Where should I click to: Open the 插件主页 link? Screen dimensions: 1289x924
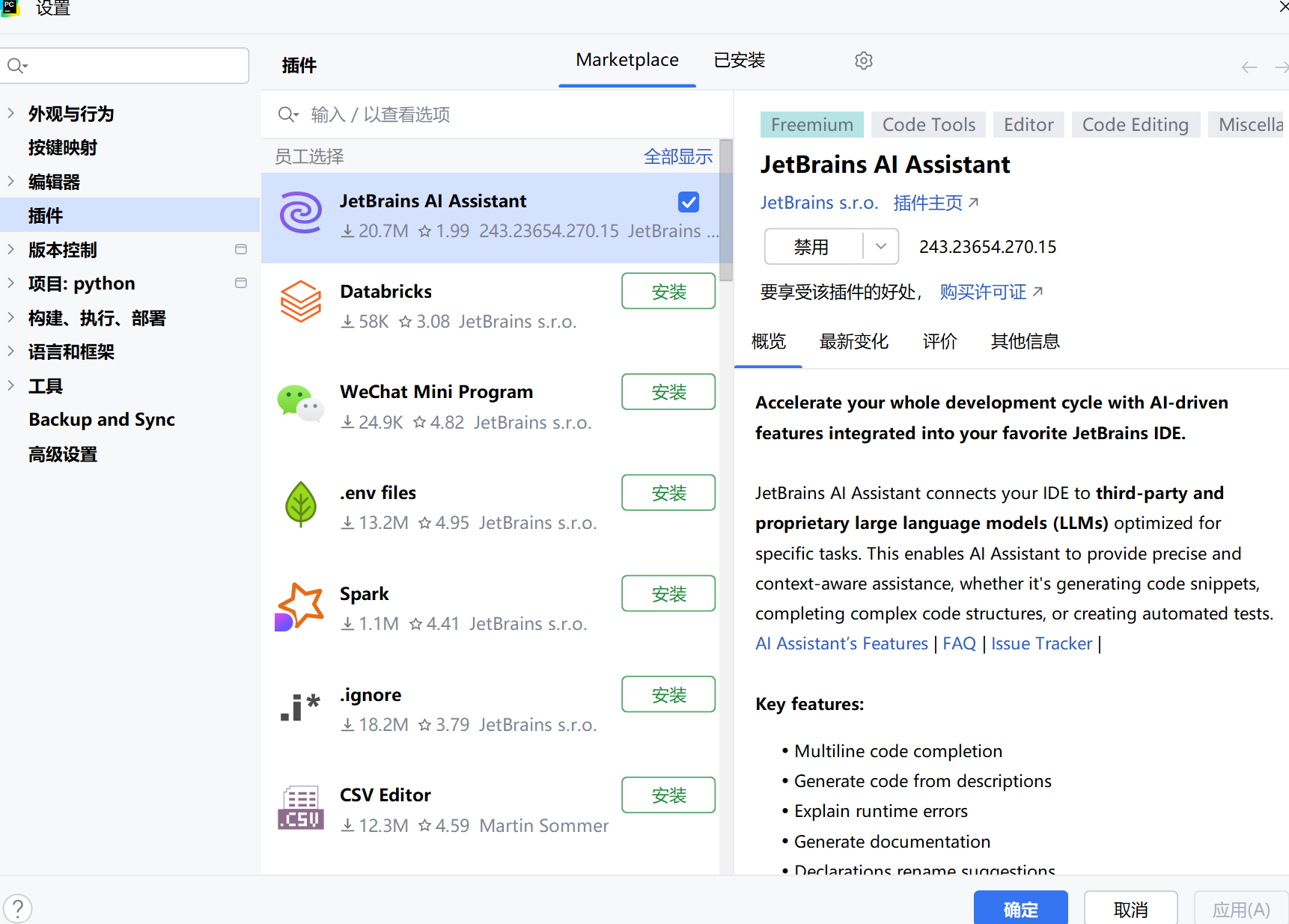pos(936,203)
